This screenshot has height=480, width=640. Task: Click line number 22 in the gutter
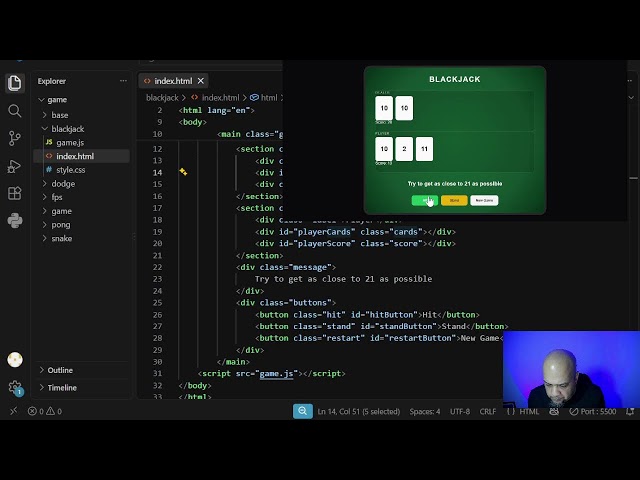tap(157, 267)
